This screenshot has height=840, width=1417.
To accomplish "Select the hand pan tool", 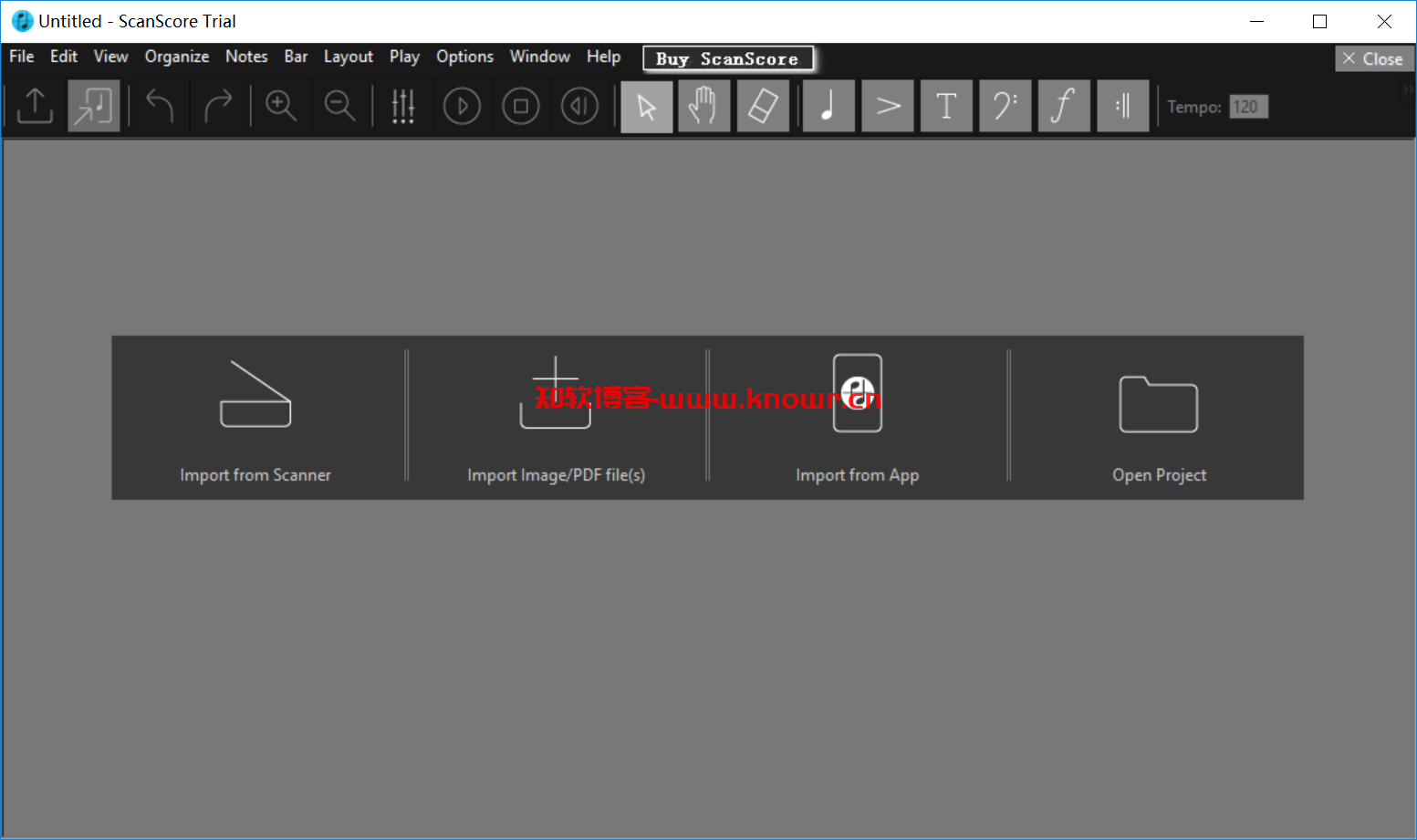I will 704,107.
